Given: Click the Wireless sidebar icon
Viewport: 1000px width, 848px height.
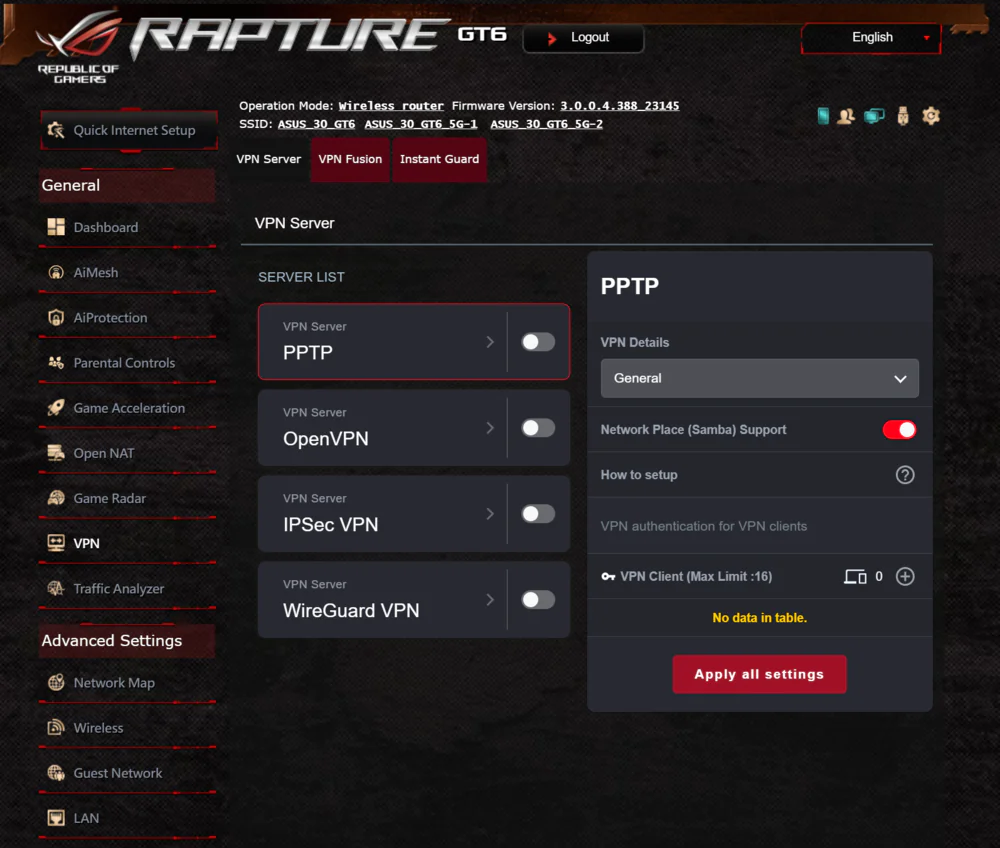Looking at the screenshot, I should click(56, 727).
